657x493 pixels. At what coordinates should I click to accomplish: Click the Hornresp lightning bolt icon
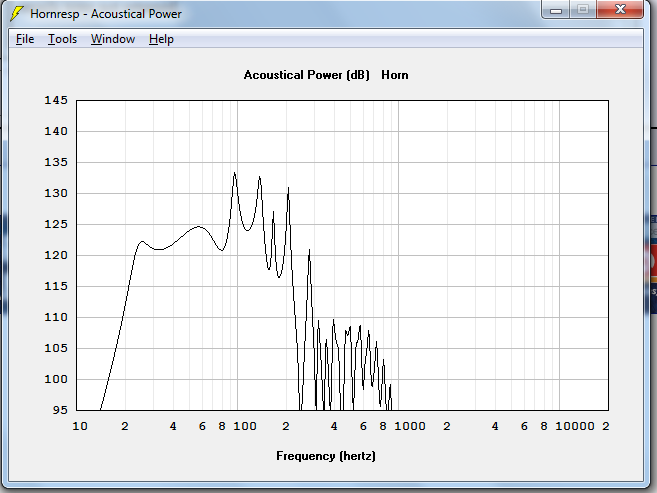tap(16, 13)
